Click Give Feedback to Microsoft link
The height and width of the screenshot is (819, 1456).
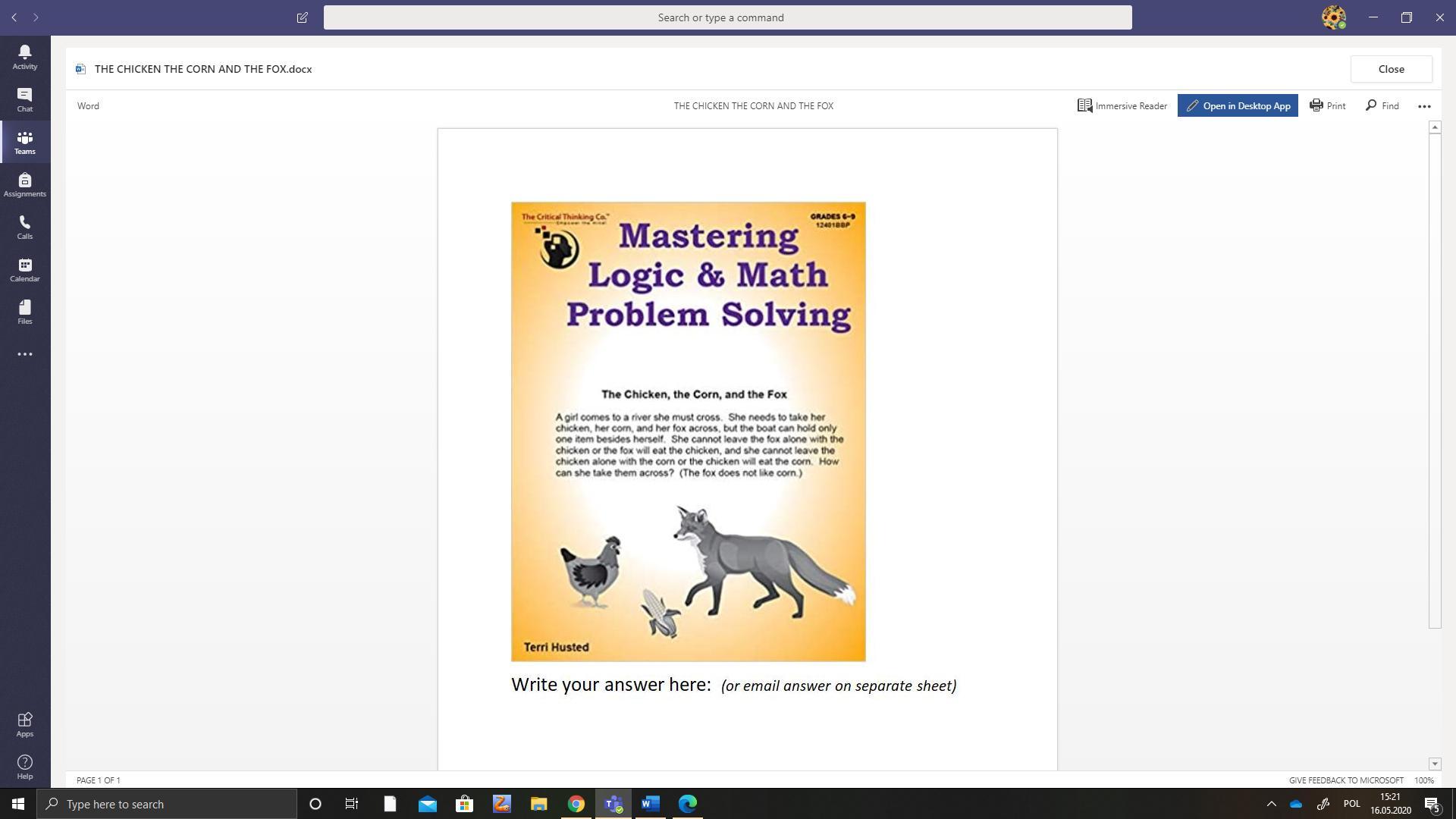tap(1345, 780)
